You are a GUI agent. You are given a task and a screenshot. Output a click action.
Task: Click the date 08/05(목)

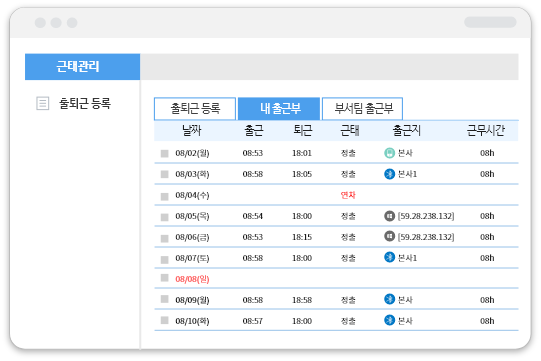[x=192, y=216]
